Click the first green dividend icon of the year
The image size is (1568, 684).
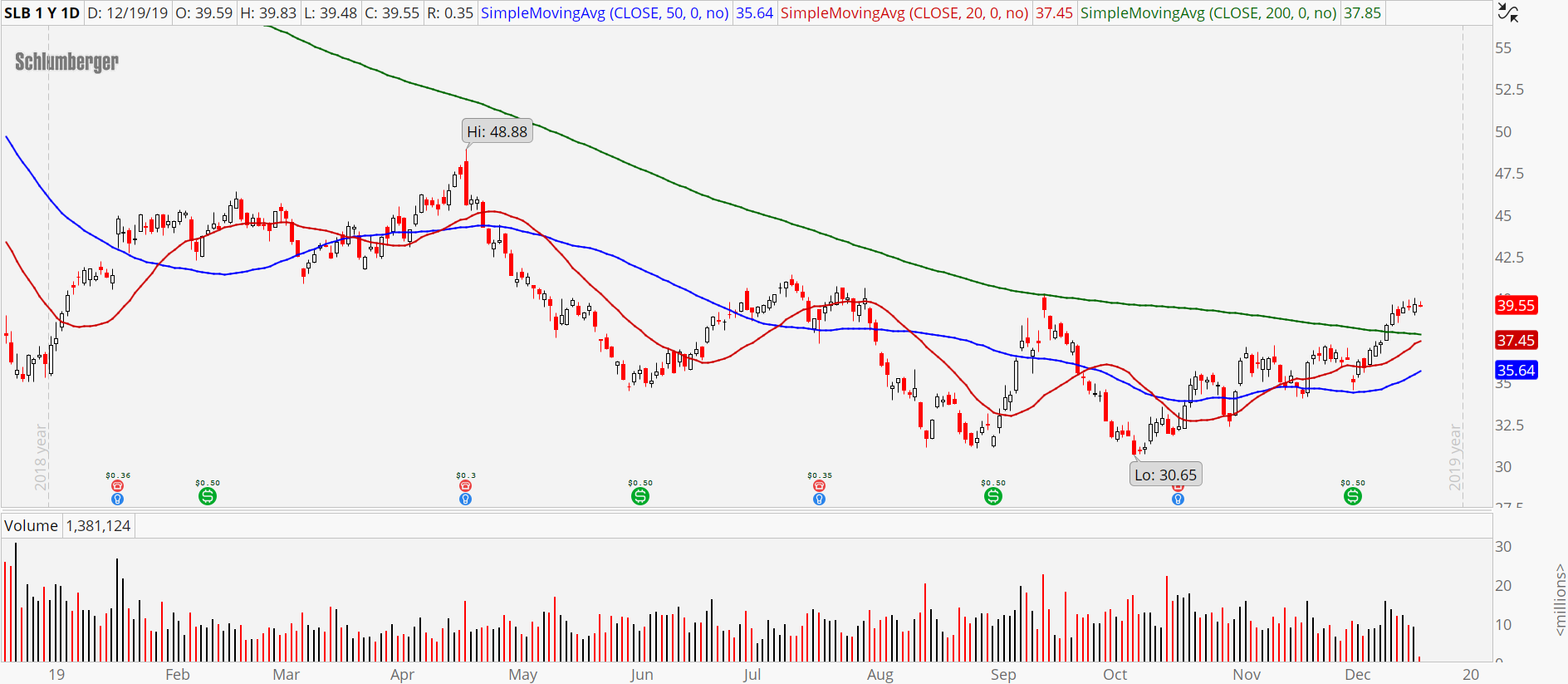tap(208, 496)
